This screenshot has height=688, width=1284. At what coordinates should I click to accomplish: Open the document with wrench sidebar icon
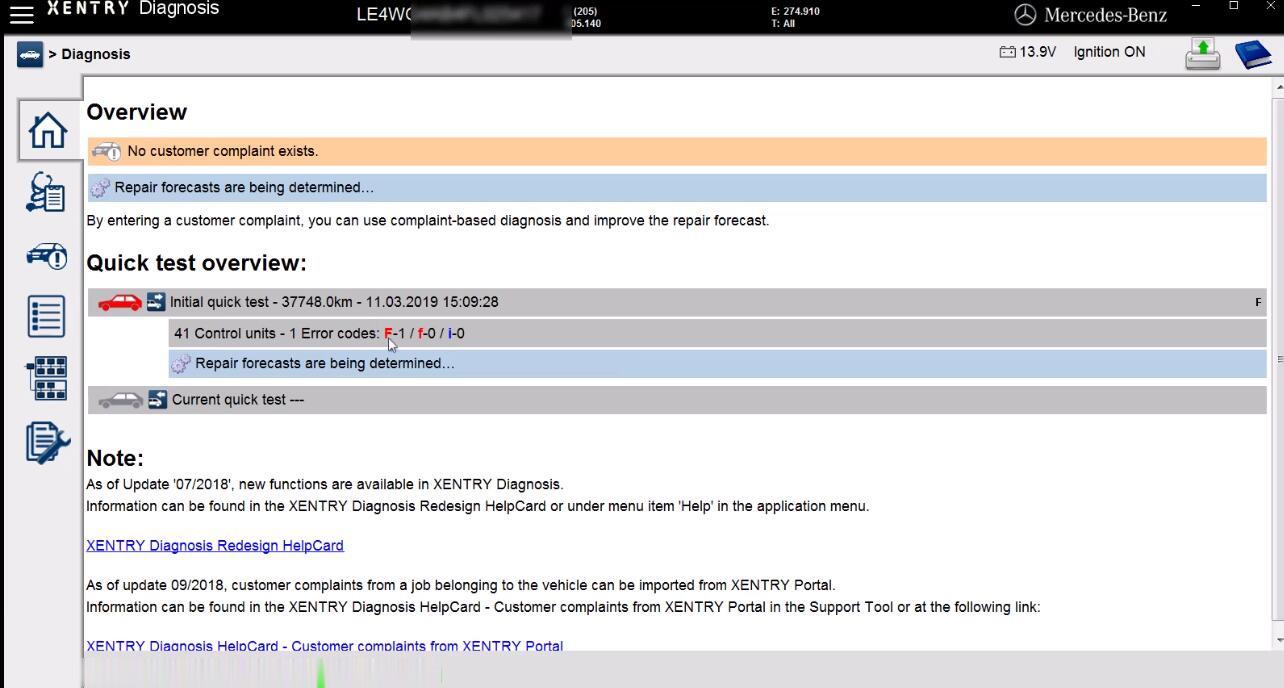tap(47, 442)
